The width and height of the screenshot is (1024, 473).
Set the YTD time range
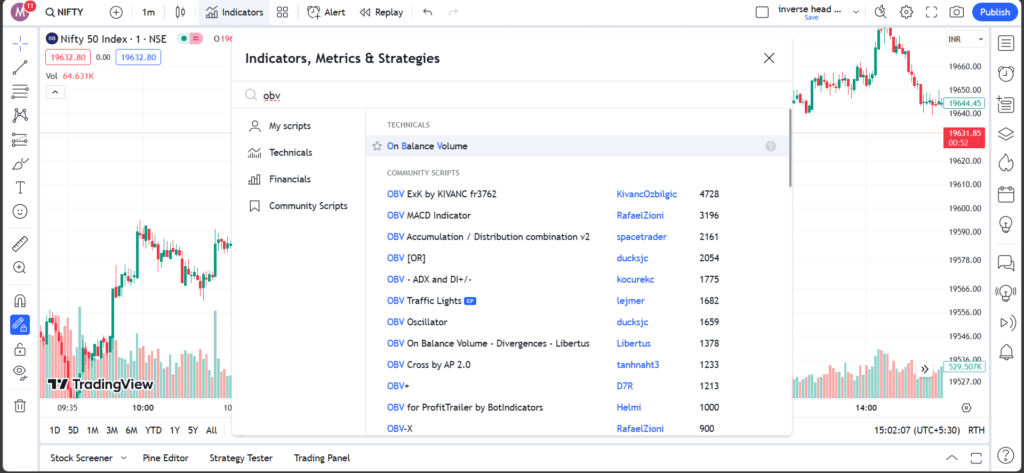(x=153, y=431)
